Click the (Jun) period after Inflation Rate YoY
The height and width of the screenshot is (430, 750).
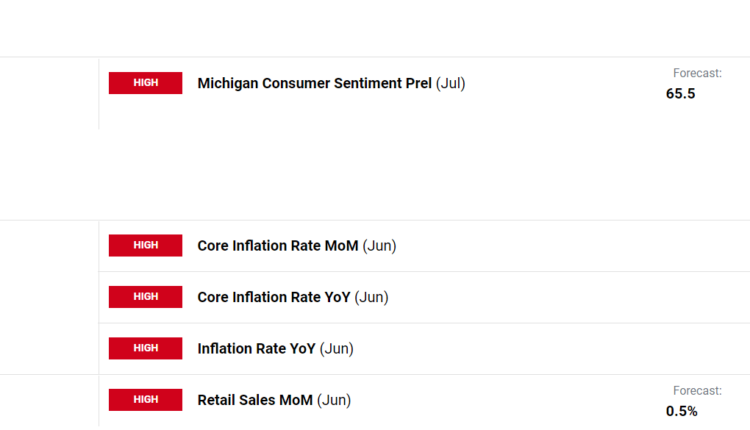[337, 349]
